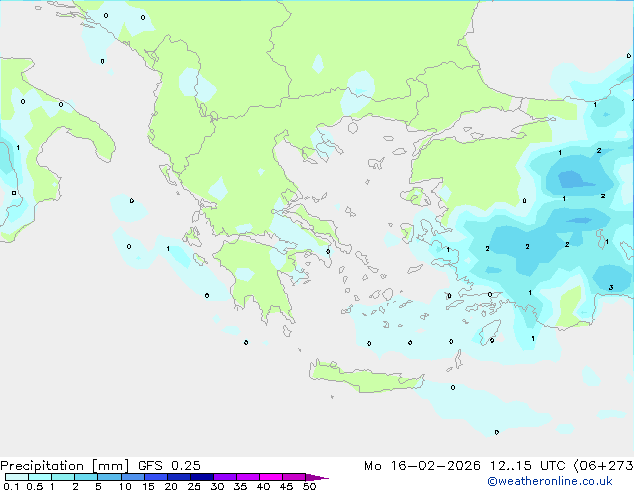Pick the 0.1–0.5 mm legend swatch
The width and height of the screenshot is (634, 490).
[x=17, y=477]
